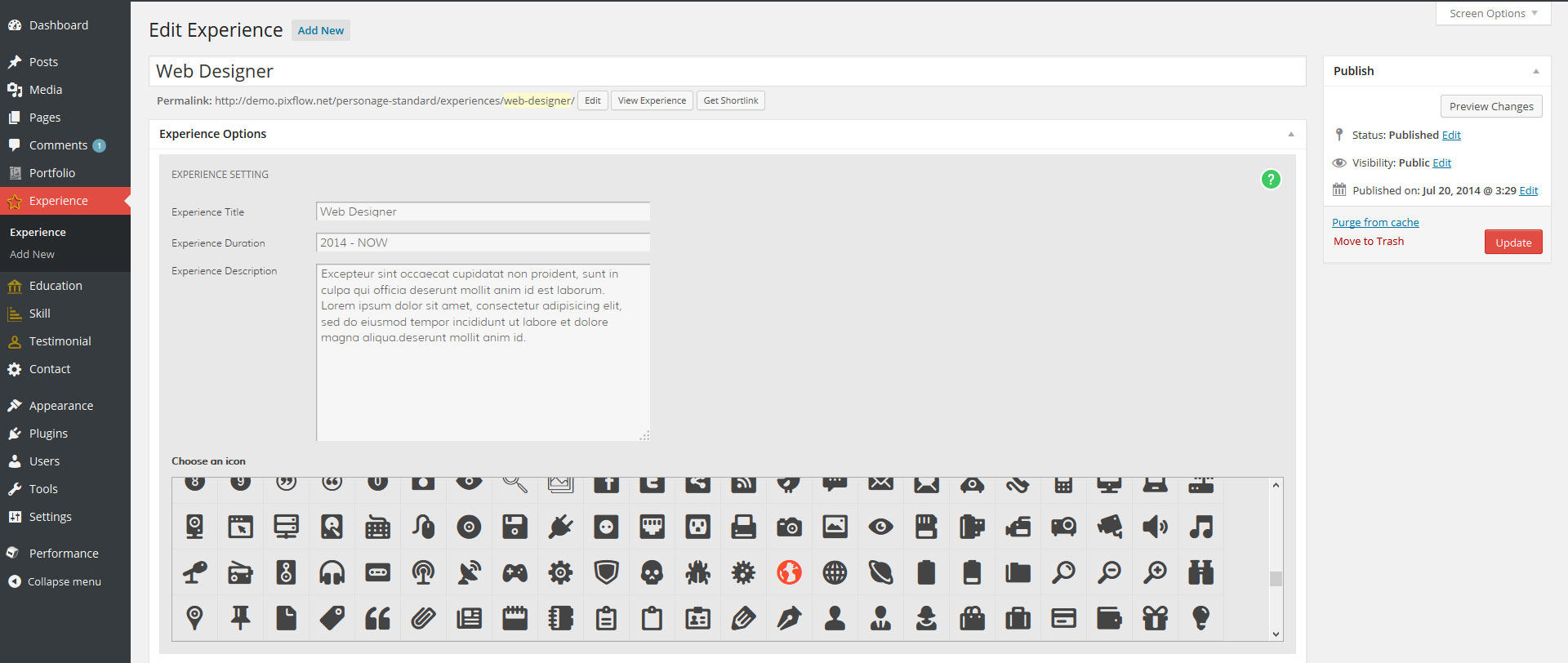
Task: Click the red Update button
Action: click(1513, 243)
